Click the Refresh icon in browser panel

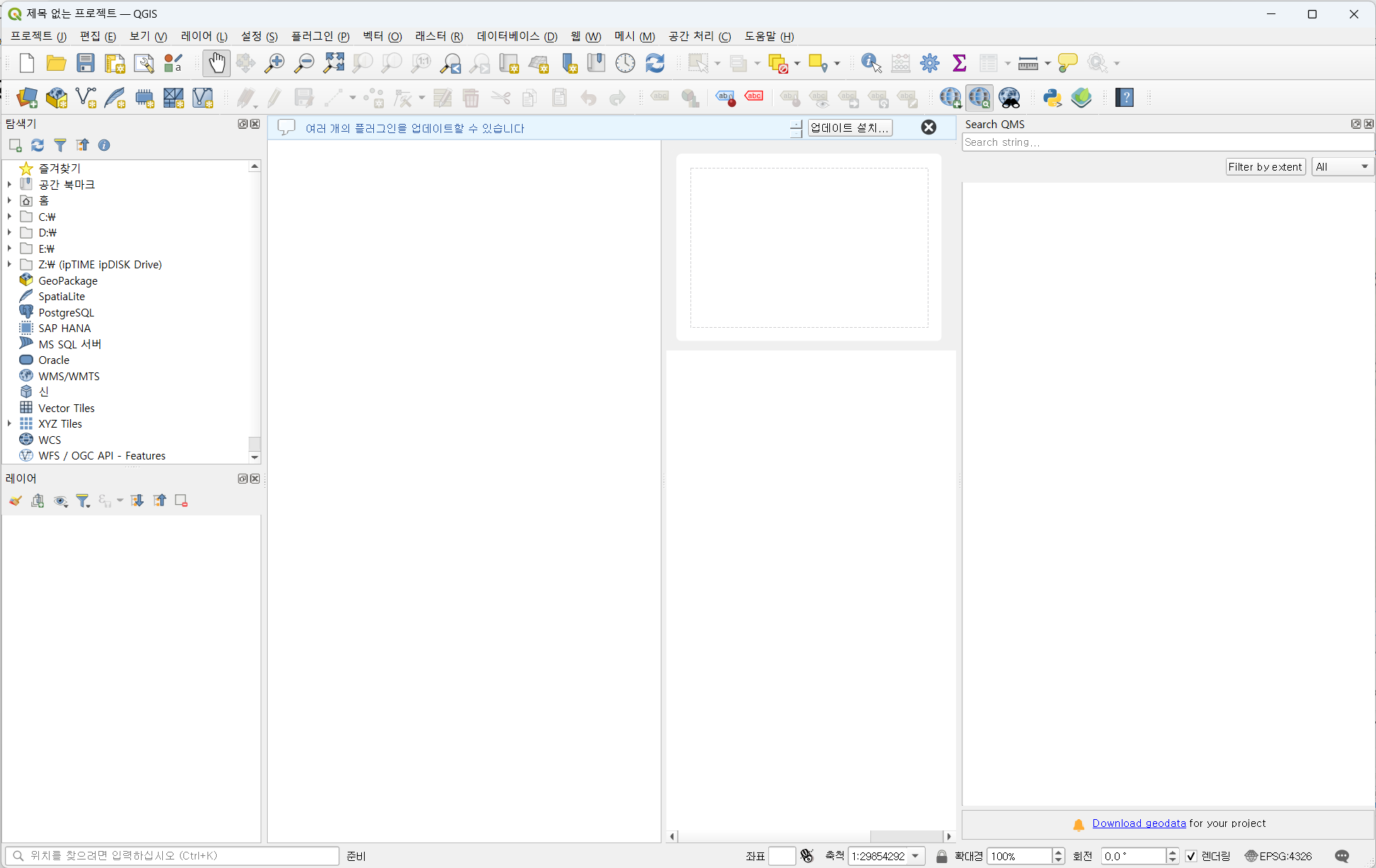click(x=38, y=145)
